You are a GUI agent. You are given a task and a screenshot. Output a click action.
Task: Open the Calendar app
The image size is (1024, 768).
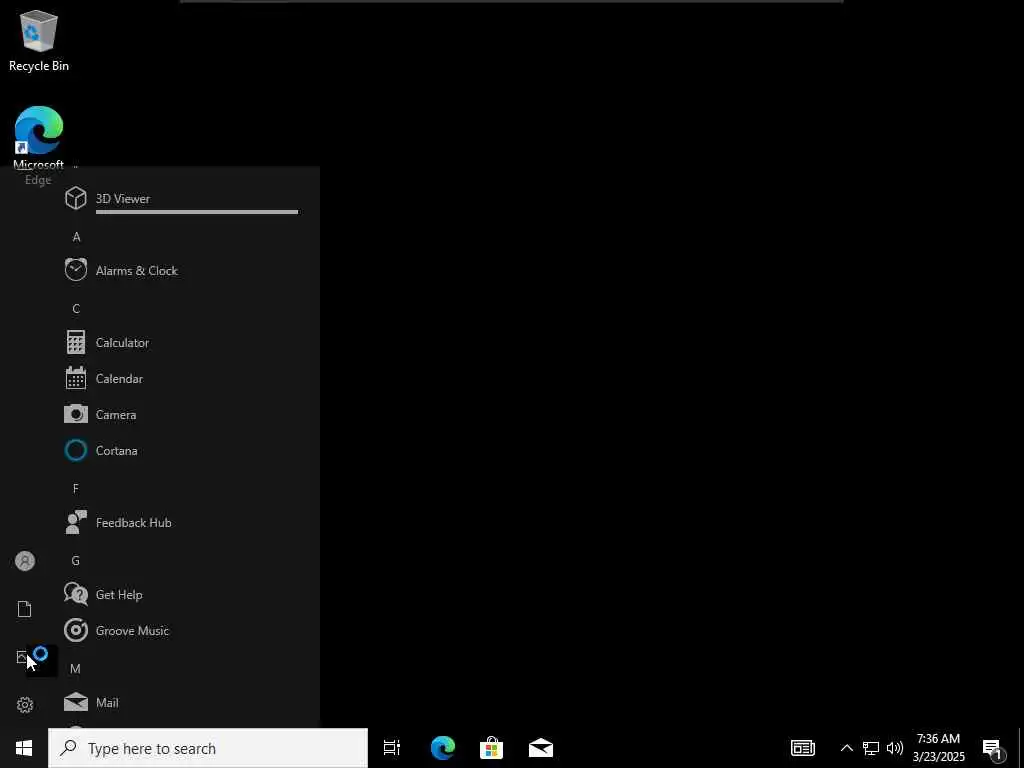(x=181, y=379)
